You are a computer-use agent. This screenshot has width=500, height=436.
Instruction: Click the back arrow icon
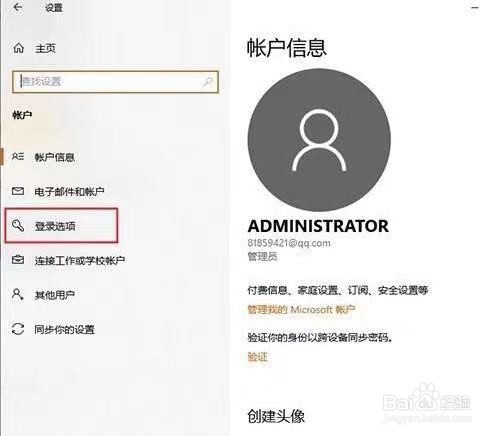(x=18, y=7)
